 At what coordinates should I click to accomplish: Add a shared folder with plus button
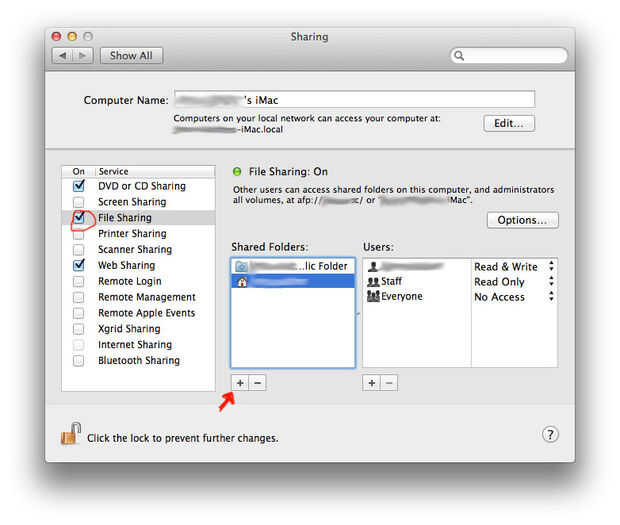tap(240, 383)
